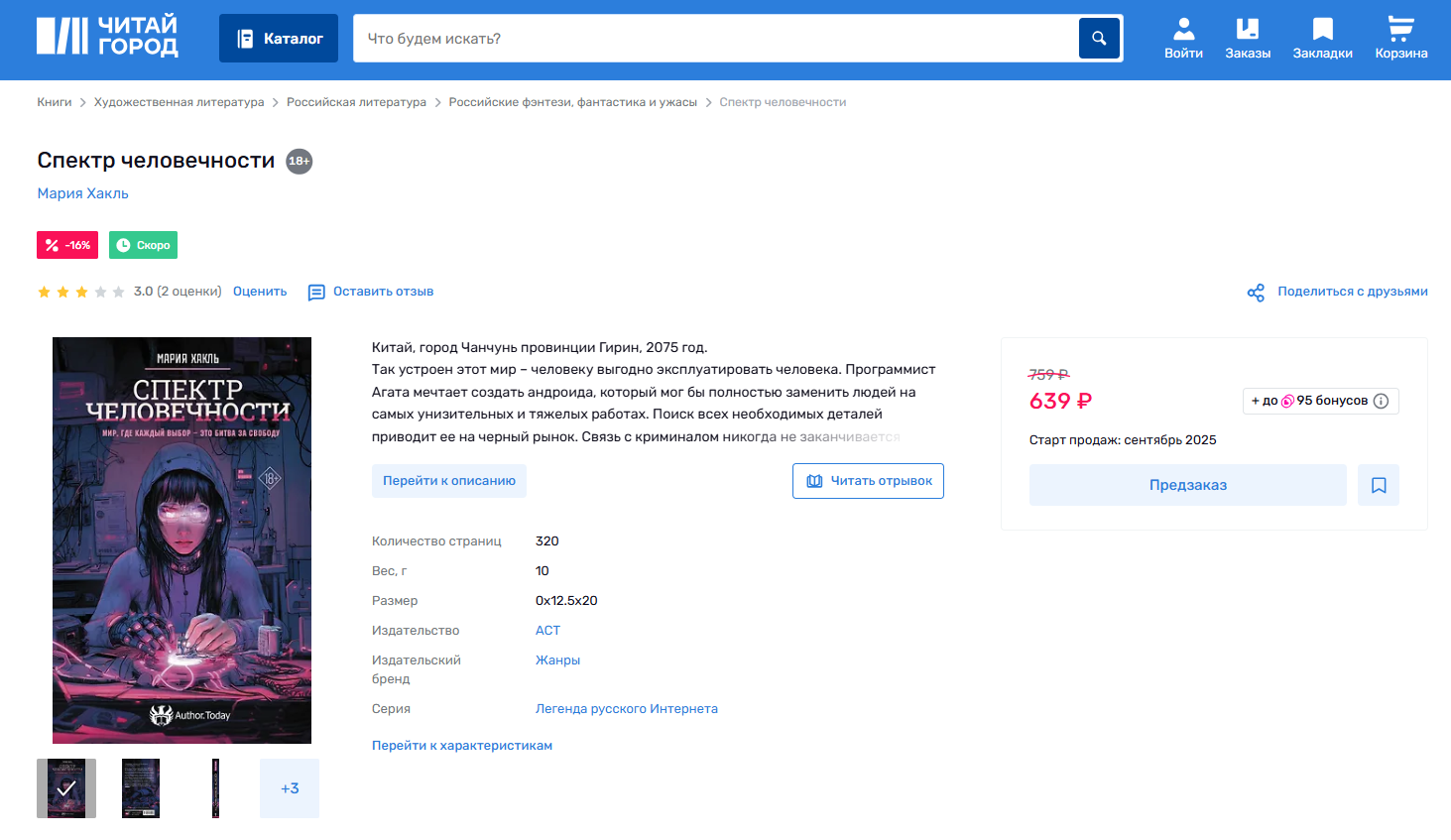Click the '3.0 (2 оценки)' rating text
Viewport: 1451px width, 840px height.
pyautogui.click(x=178, y=292)
